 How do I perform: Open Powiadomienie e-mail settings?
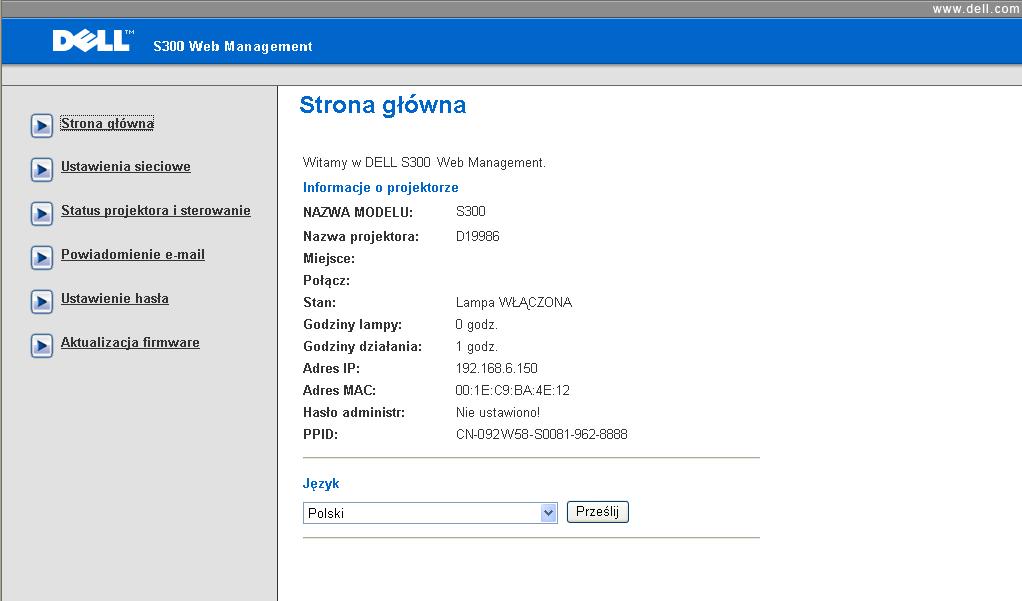133,254
